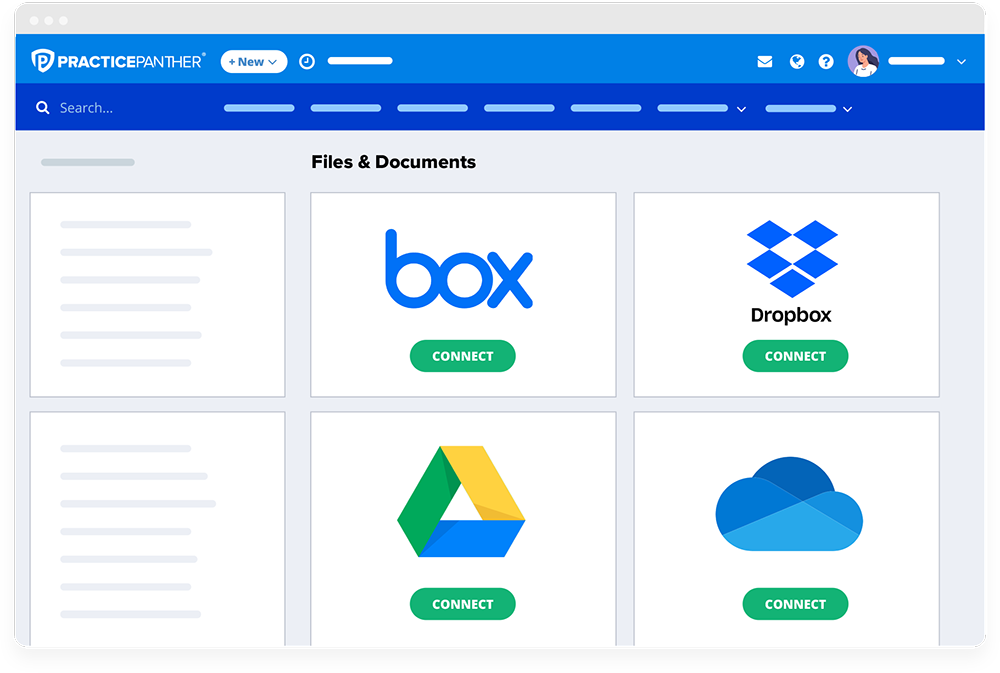This screenshot has width=1000, height=673.
Task: Open the + New dropdown
Action: (253, 62)
